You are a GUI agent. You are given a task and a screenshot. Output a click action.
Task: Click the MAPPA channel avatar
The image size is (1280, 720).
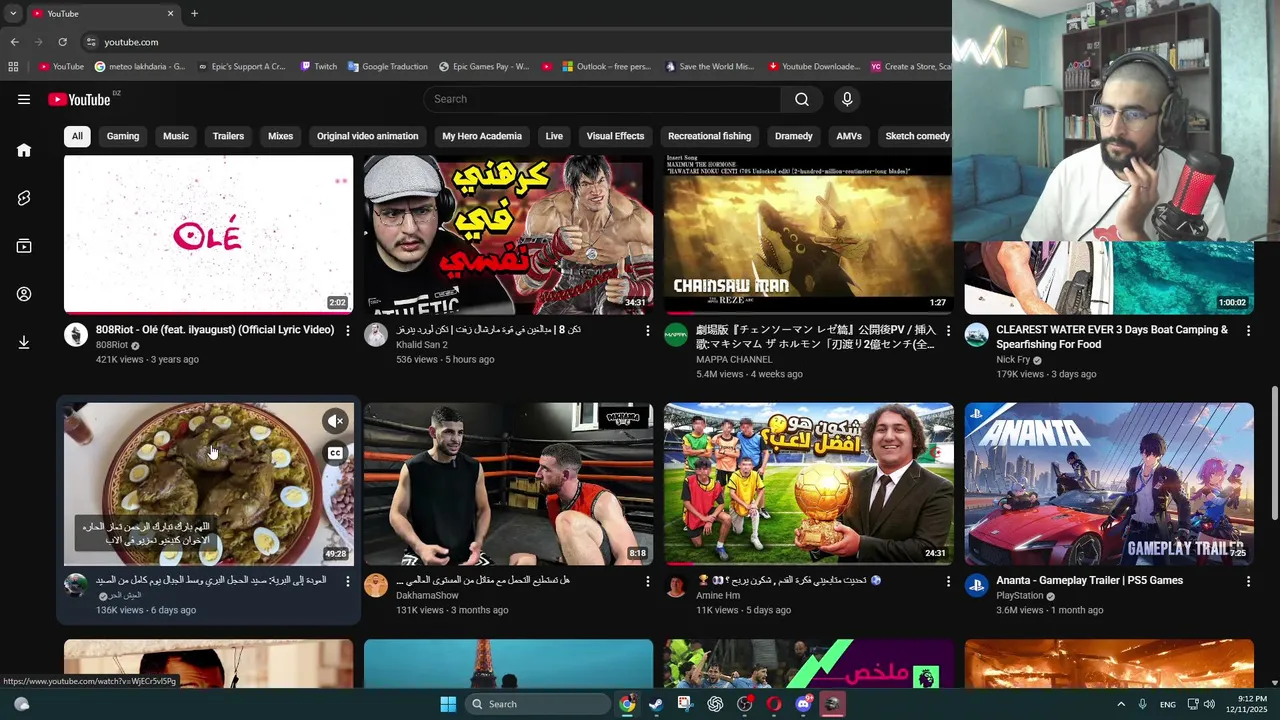pos(676,335)
